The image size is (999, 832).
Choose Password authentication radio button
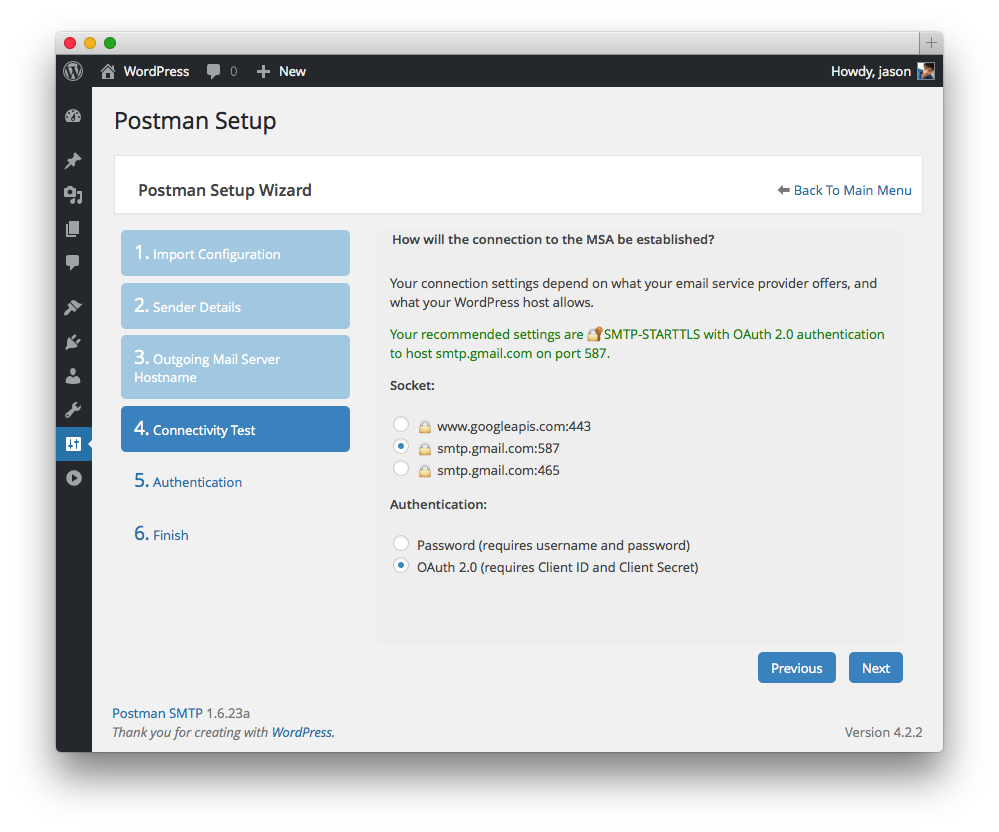(x=401, y=543)
